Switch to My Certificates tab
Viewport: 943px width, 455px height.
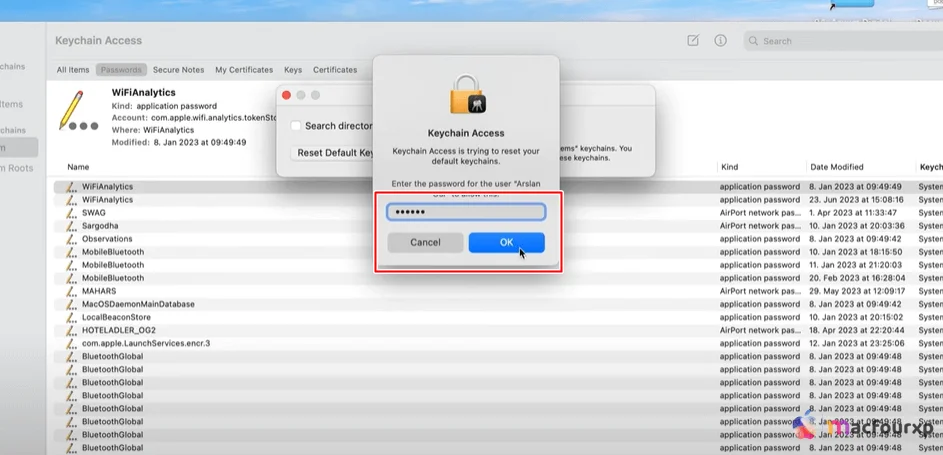pos(244,70)
